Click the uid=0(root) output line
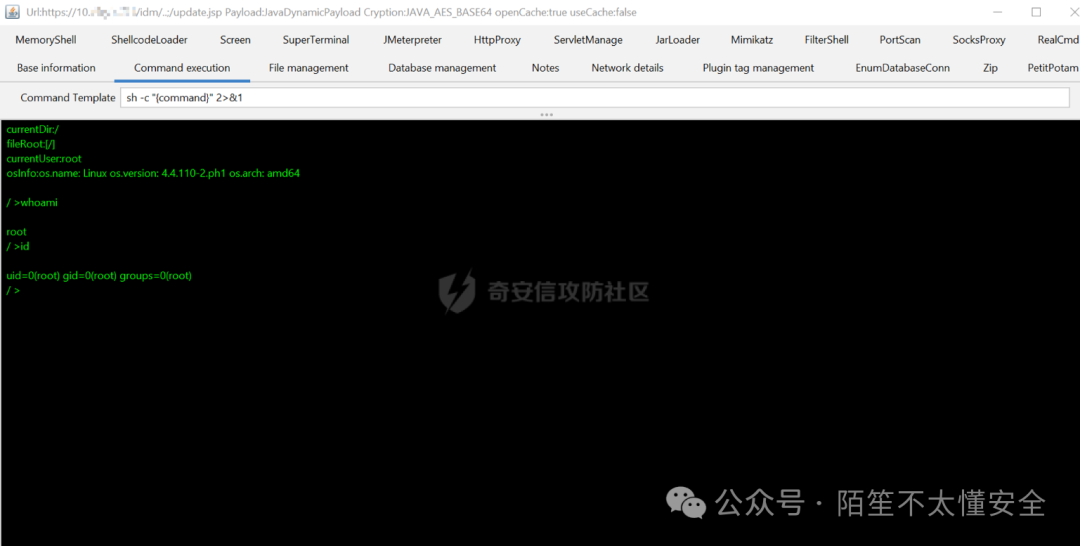1080x546 pixels. tap(98, 275)
